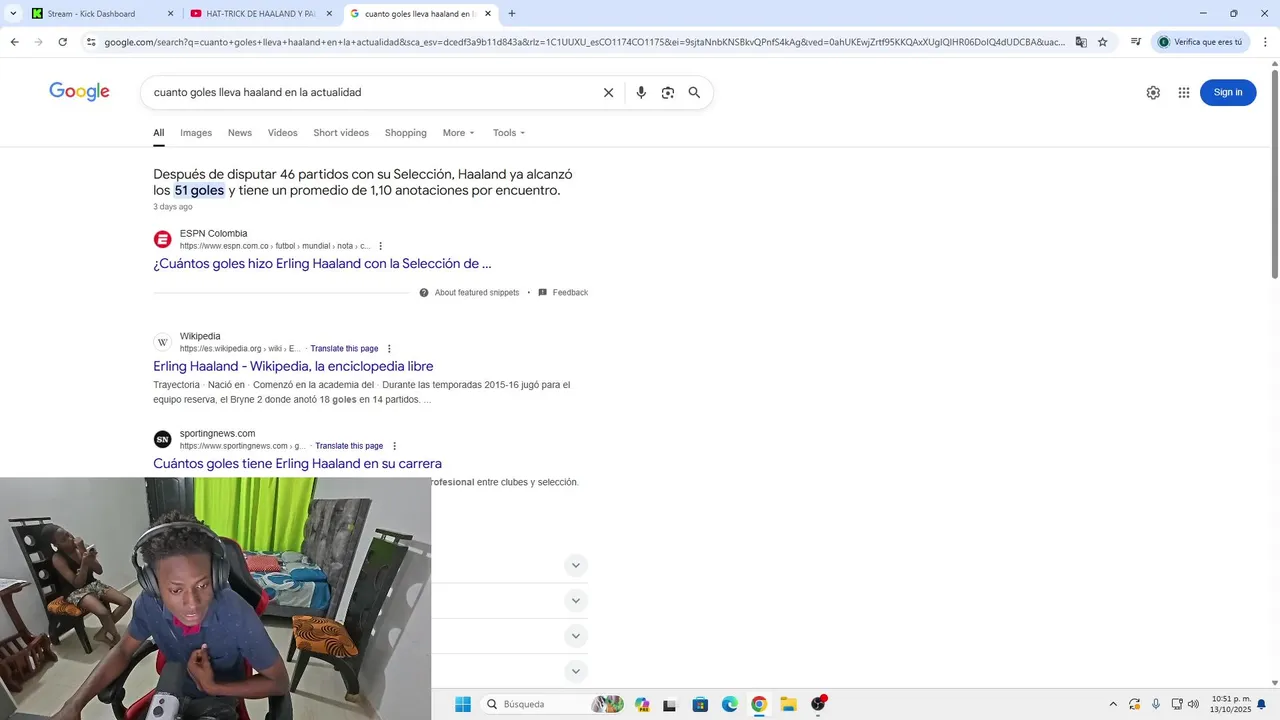Open Erling Haaland Wikipedia result
This screenshot has width=1280, height=720.
[x=293, y=366]
